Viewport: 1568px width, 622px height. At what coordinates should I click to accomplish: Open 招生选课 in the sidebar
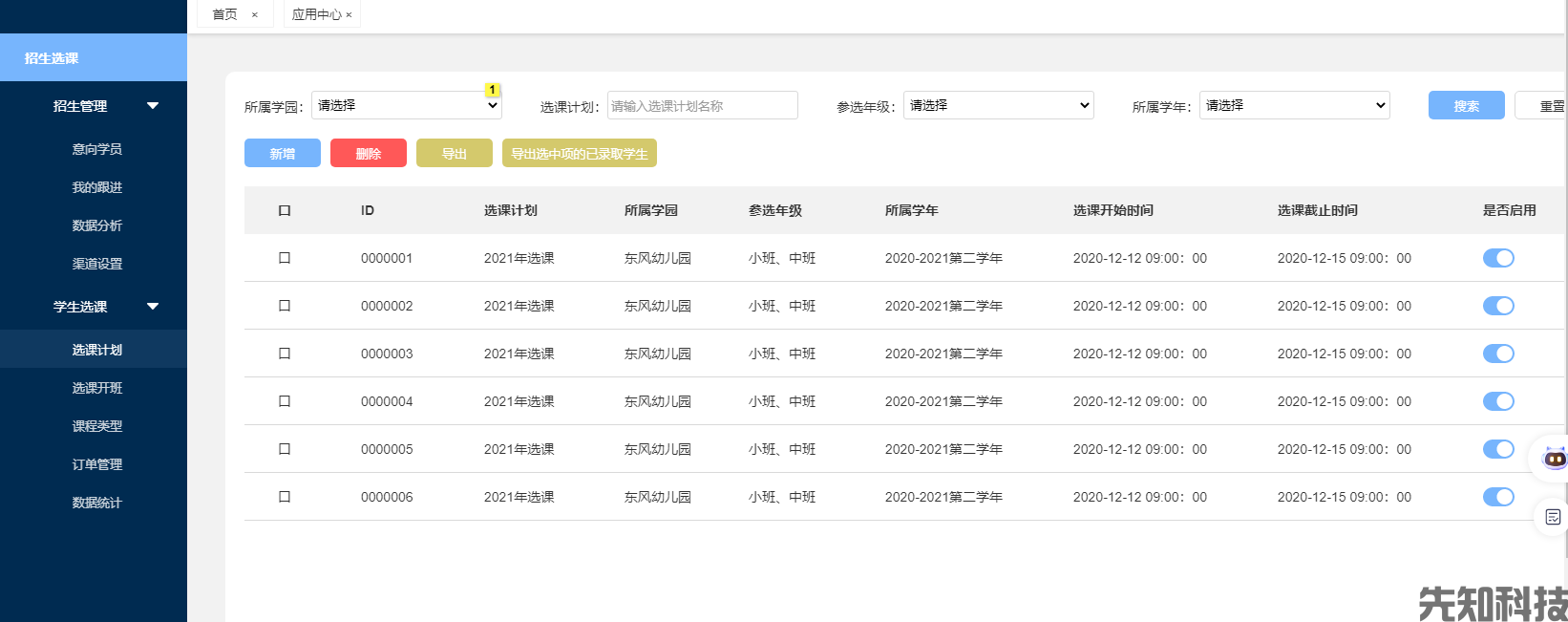pyautogui.click(x=94, y=58)
